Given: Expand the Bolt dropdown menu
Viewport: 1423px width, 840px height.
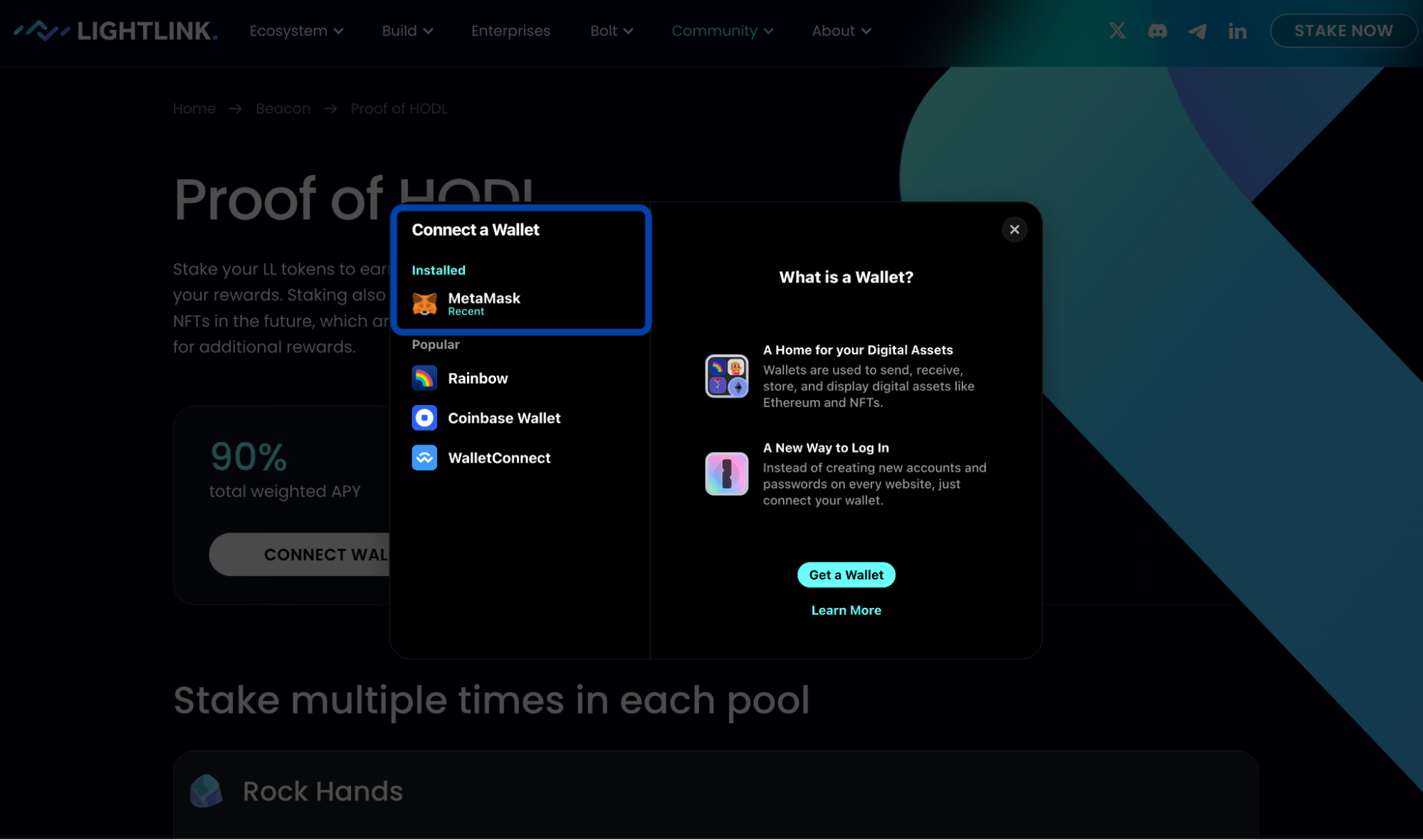Looking at the screenshot, I should (x=611, y=31).
